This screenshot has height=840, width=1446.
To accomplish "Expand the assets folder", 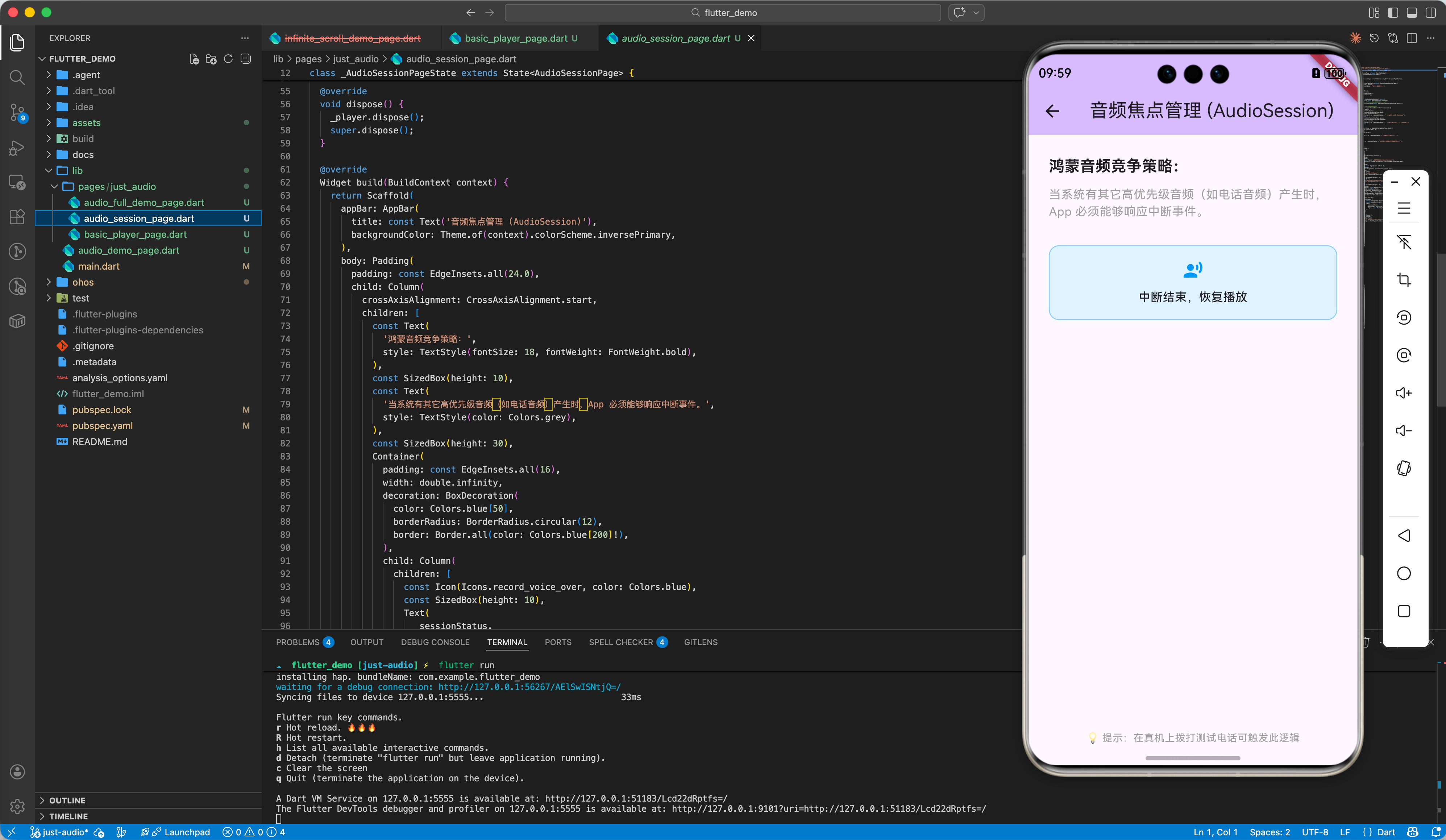I will [x=86, y=123].
